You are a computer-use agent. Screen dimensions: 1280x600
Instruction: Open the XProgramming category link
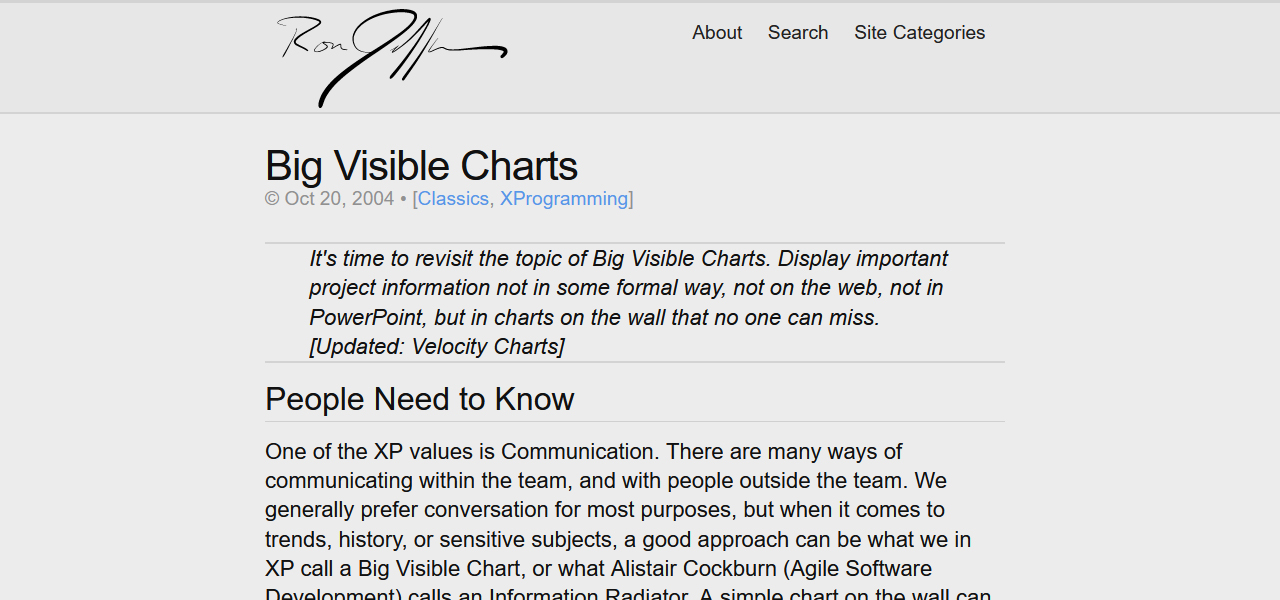564,199
